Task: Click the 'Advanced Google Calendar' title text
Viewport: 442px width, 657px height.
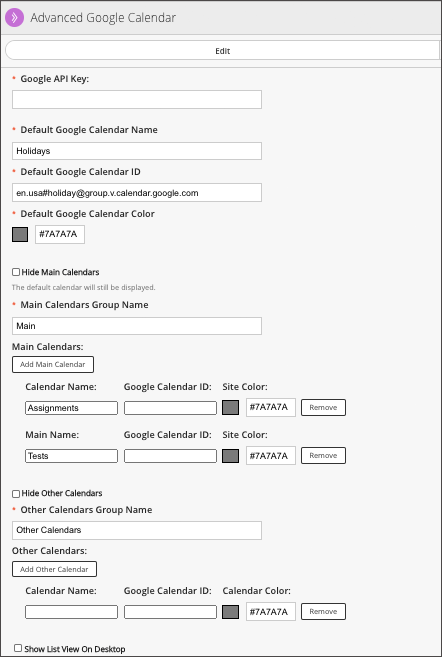Action: point(103,18)
